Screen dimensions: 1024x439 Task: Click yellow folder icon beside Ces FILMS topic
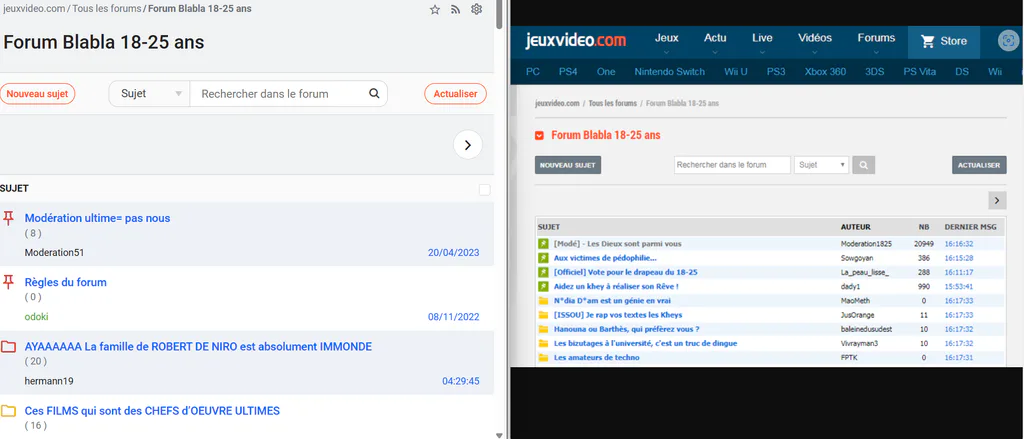tap(8, 411)
